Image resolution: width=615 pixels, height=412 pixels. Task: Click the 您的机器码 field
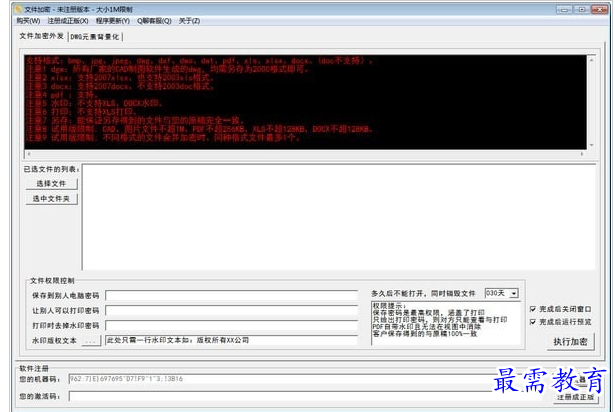tap(280, 379)
